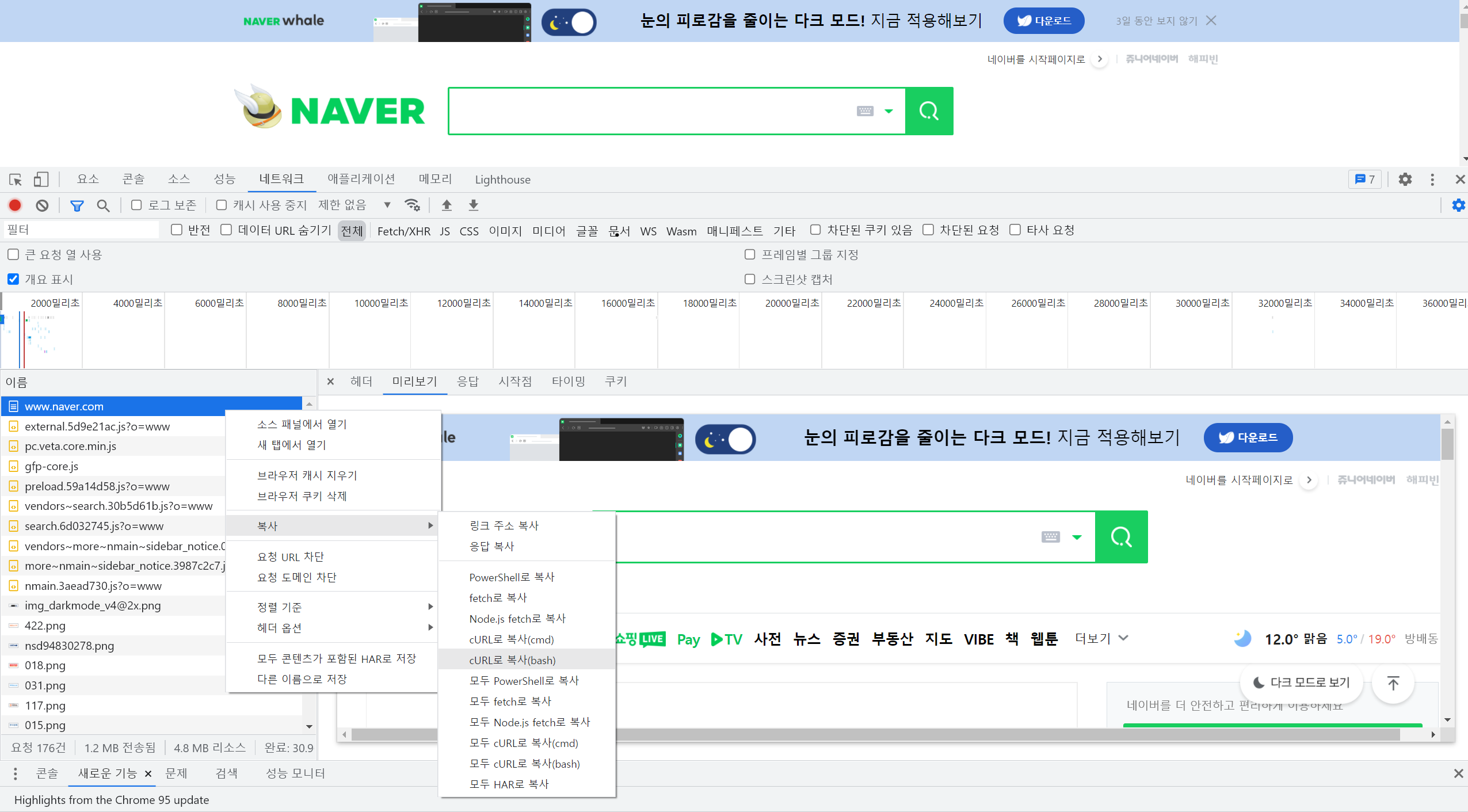Viewport: 1468px width, 812px height.
Task: Toggle the network filter funnel icon
Action: click(77, 205)
